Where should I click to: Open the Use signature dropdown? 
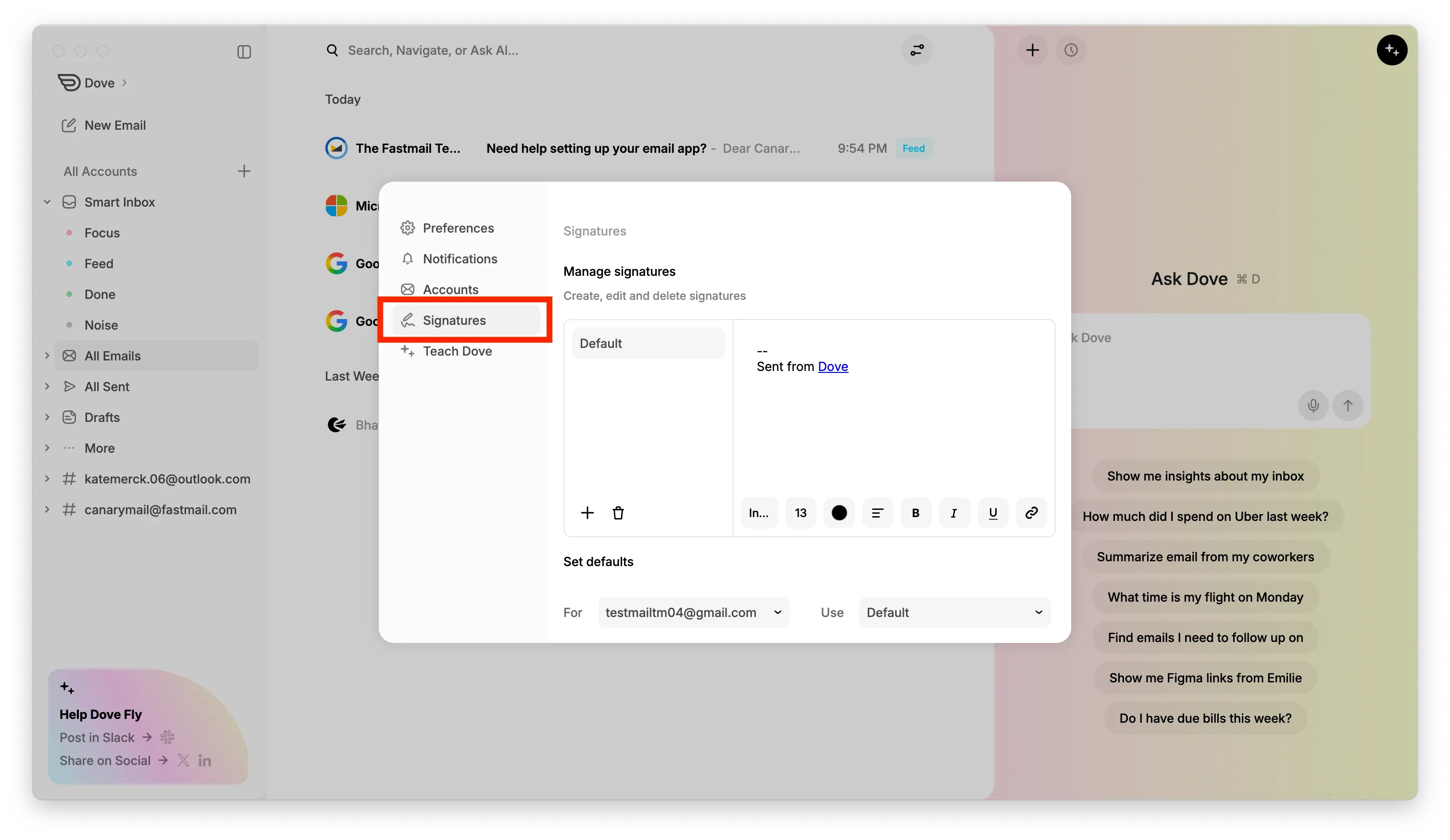(x=955, y=612)
